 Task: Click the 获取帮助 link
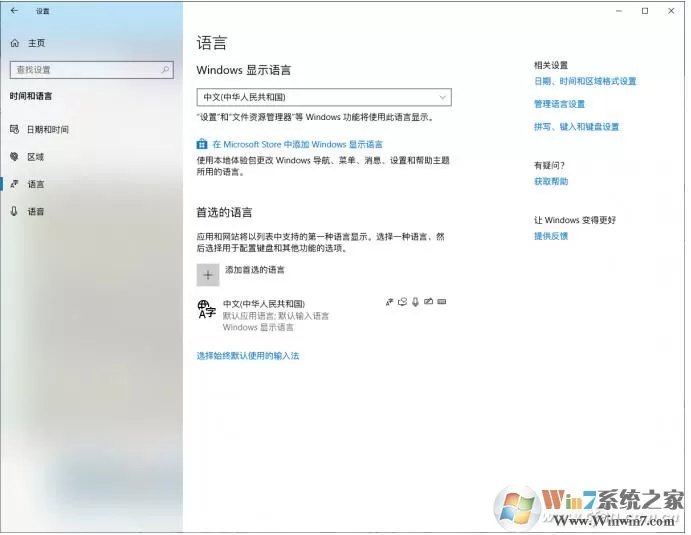551,181
